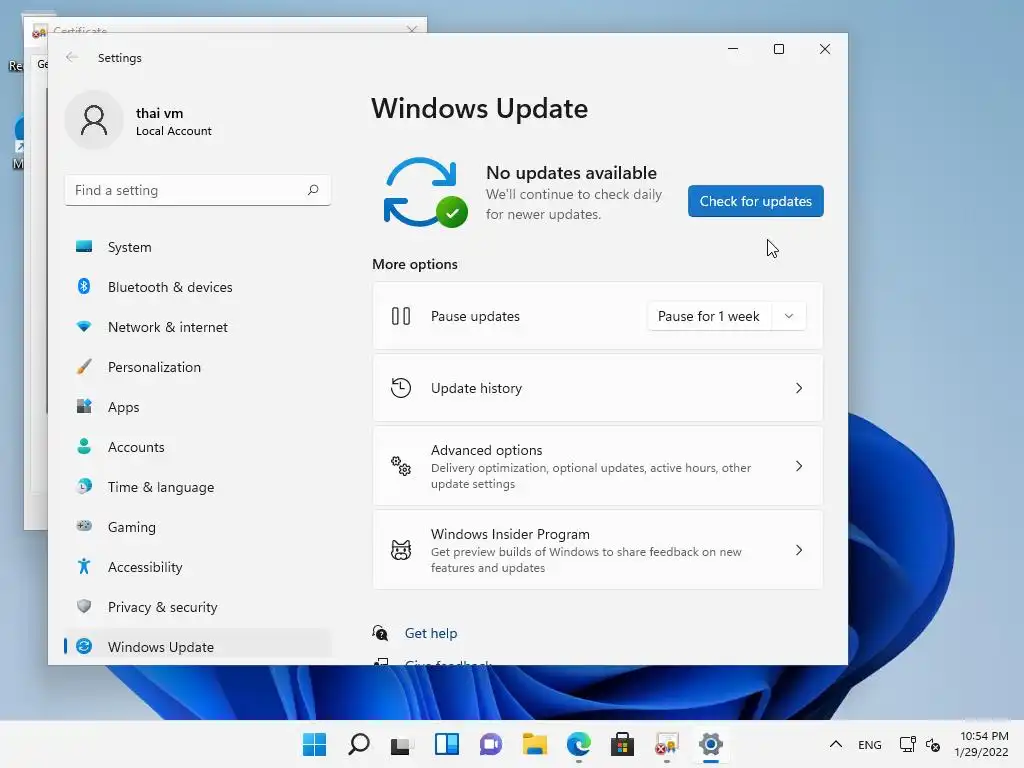This screenshot has width=1024, height=768.
Task: Click the Settings gear on the taskbar
Action: click(x=711, y=744)
